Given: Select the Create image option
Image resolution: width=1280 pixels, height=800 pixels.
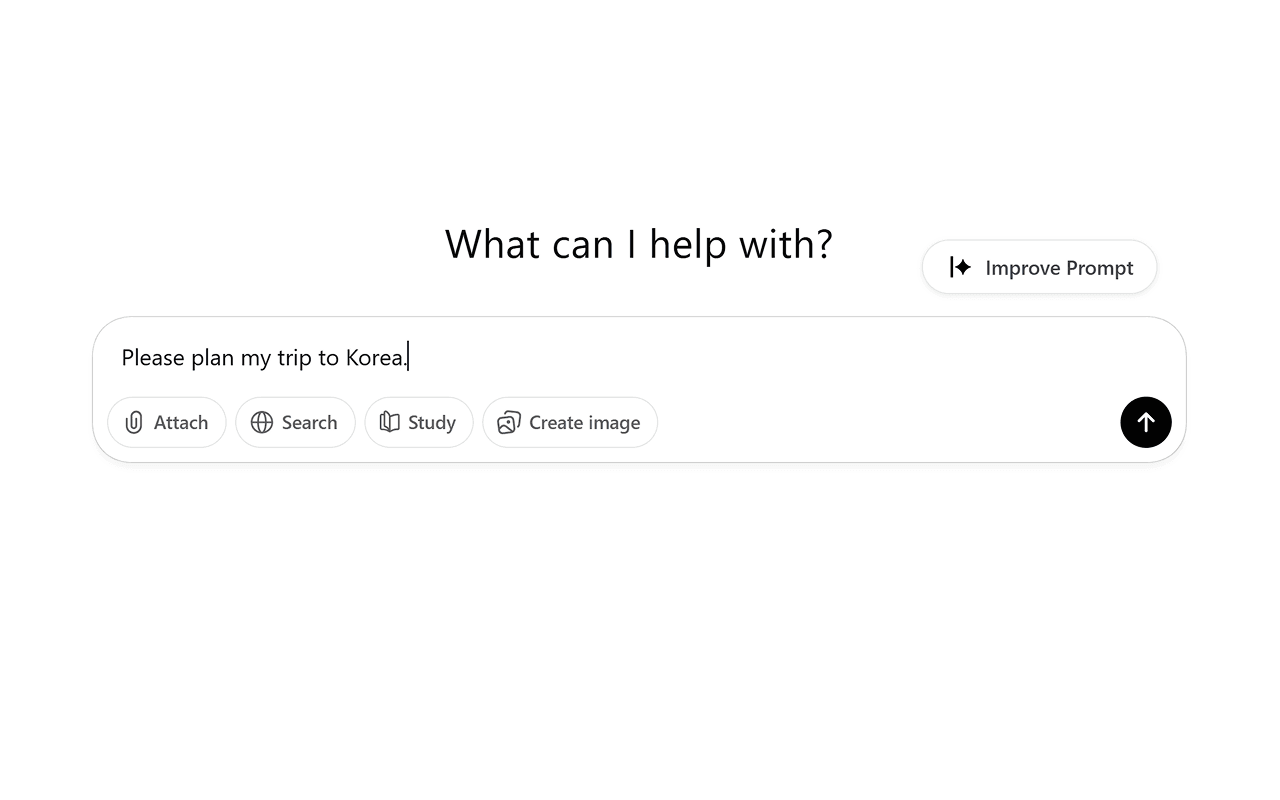Looking at the screenshot, I should click(570, 423).
